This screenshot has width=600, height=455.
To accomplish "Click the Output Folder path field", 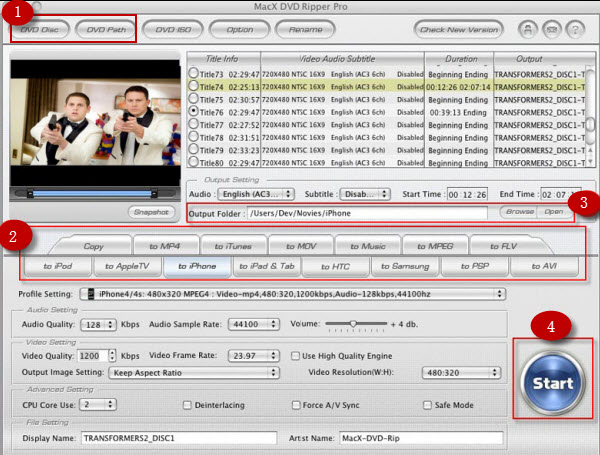I will click(x=367, y=213).
